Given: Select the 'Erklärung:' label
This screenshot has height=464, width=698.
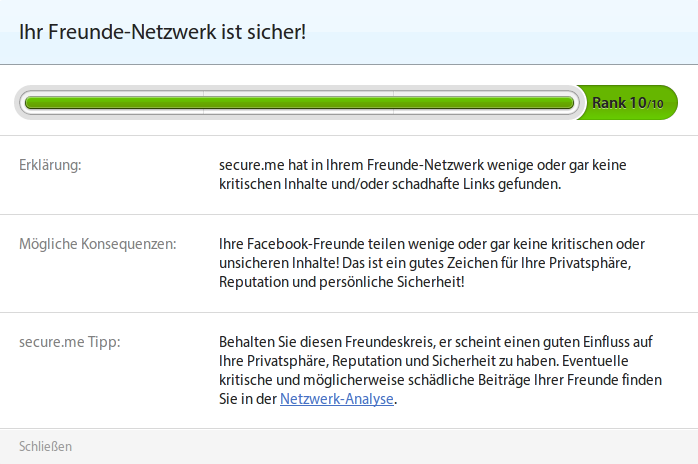Looking at the screenshot, I should point(50,165).
